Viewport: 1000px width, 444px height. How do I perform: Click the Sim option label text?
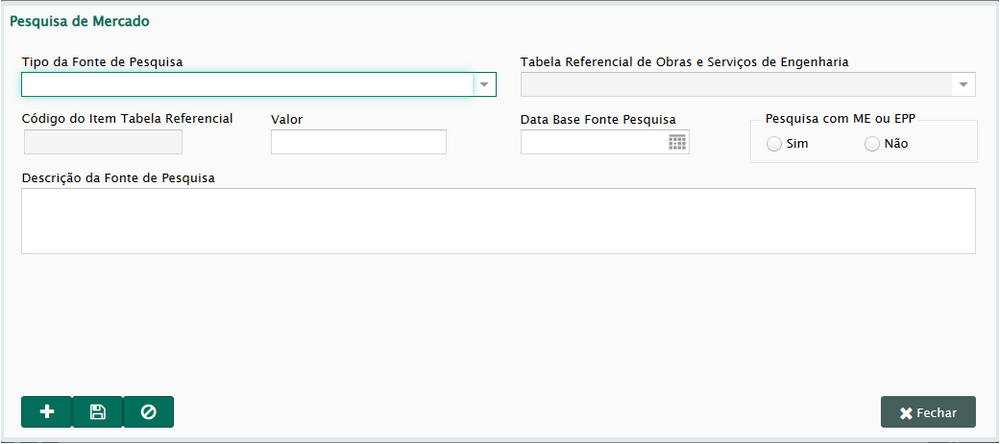(797, 144)
